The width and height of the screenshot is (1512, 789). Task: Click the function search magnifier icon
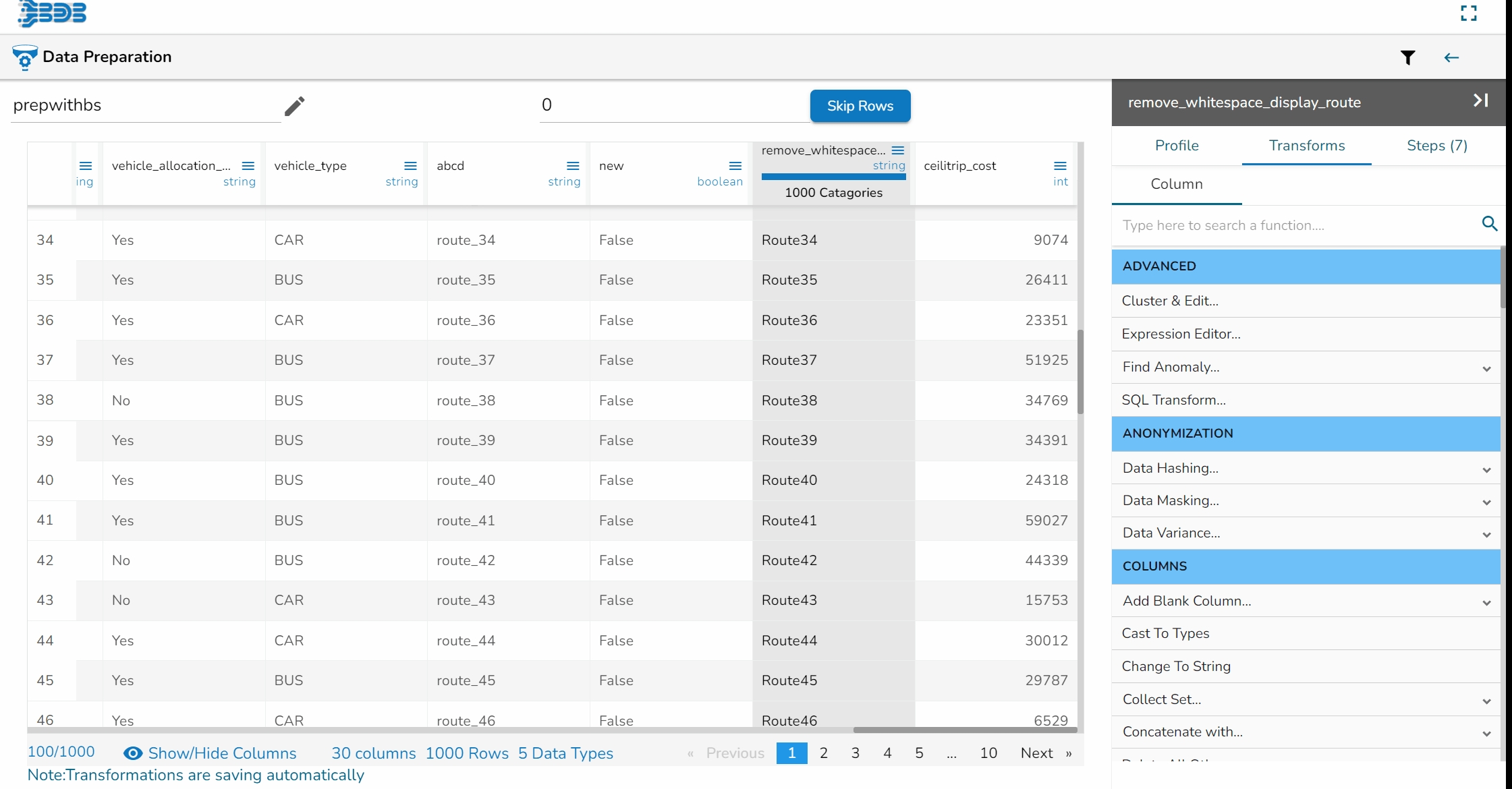(1490, 224)
